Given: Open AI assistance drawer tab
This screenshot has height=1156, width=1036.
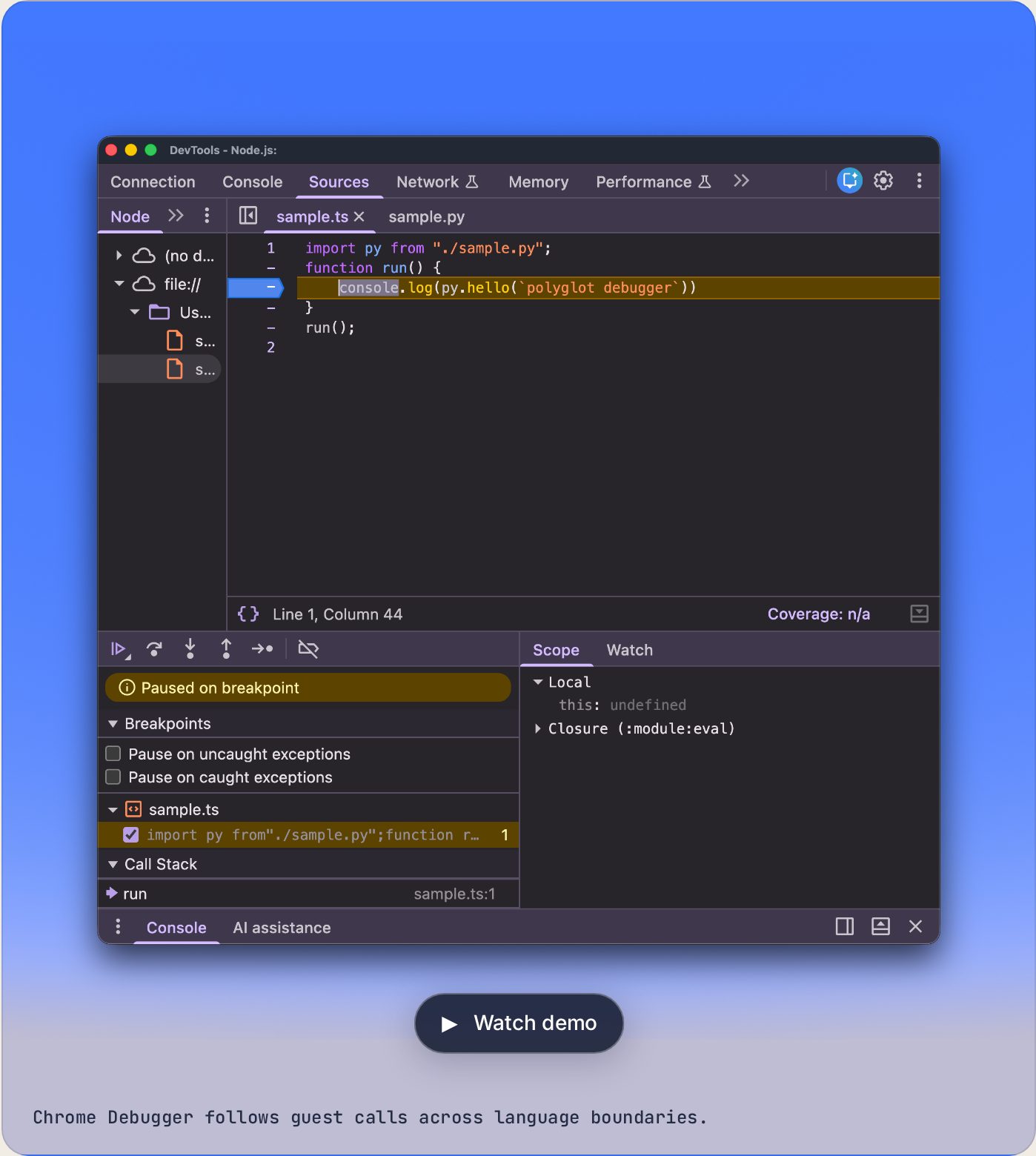Looking at the screenshot, I should [x=282, y=928].
